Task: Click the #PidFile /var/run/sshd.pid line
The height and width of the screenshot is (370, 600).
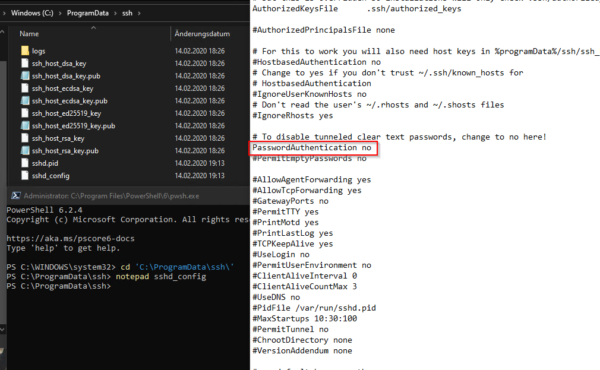Action: pos(314,308)
